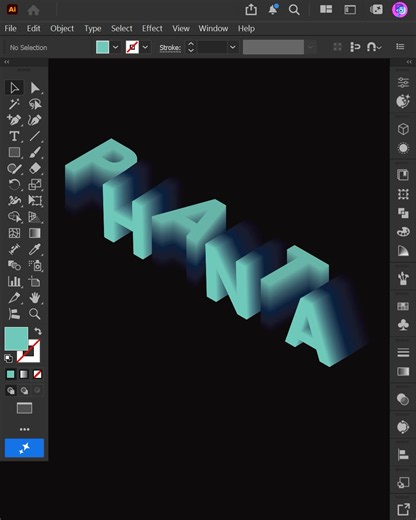This screenshot has height=520, width=416.
Task: Switch to Draw Normal mode
Action: pyautogui.click(x=11, y=390)
